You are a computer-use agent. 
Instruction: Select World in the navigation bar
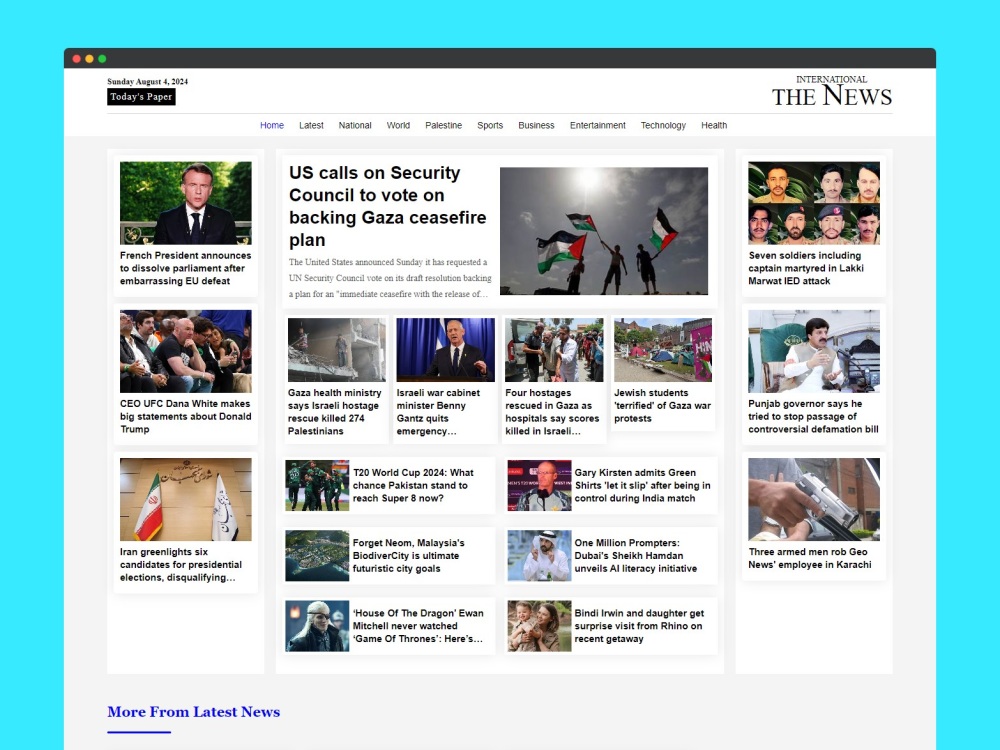[x=398, y=126]
